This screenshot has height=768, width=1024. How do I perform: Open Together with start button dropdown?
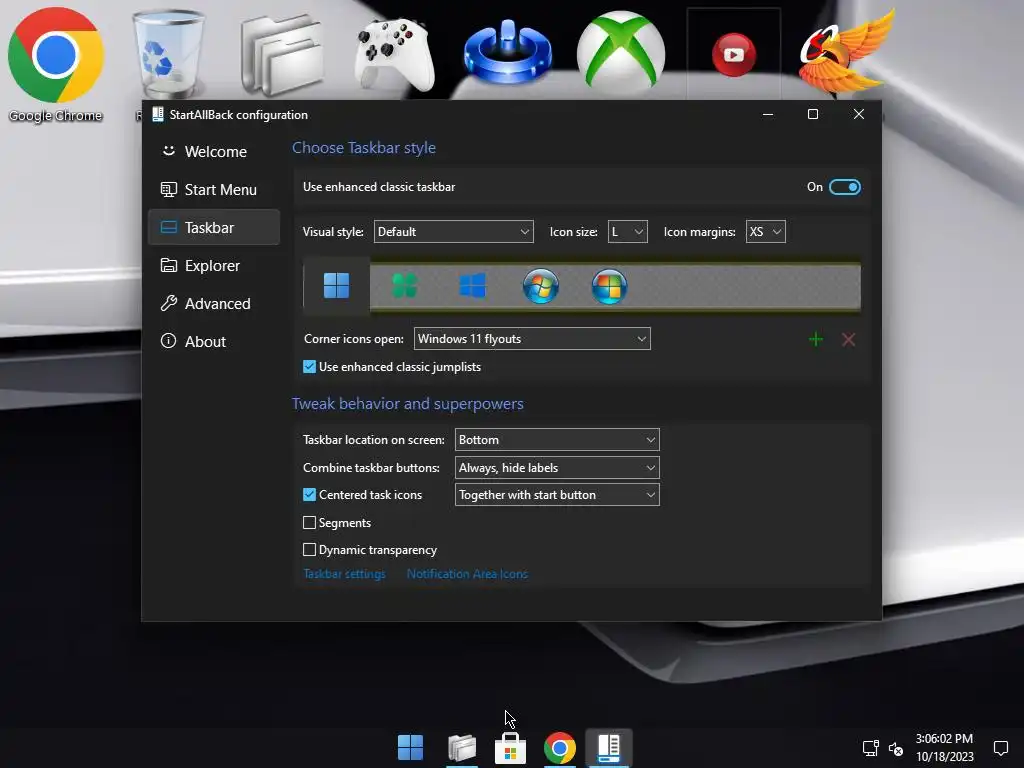tap(557, 495)
